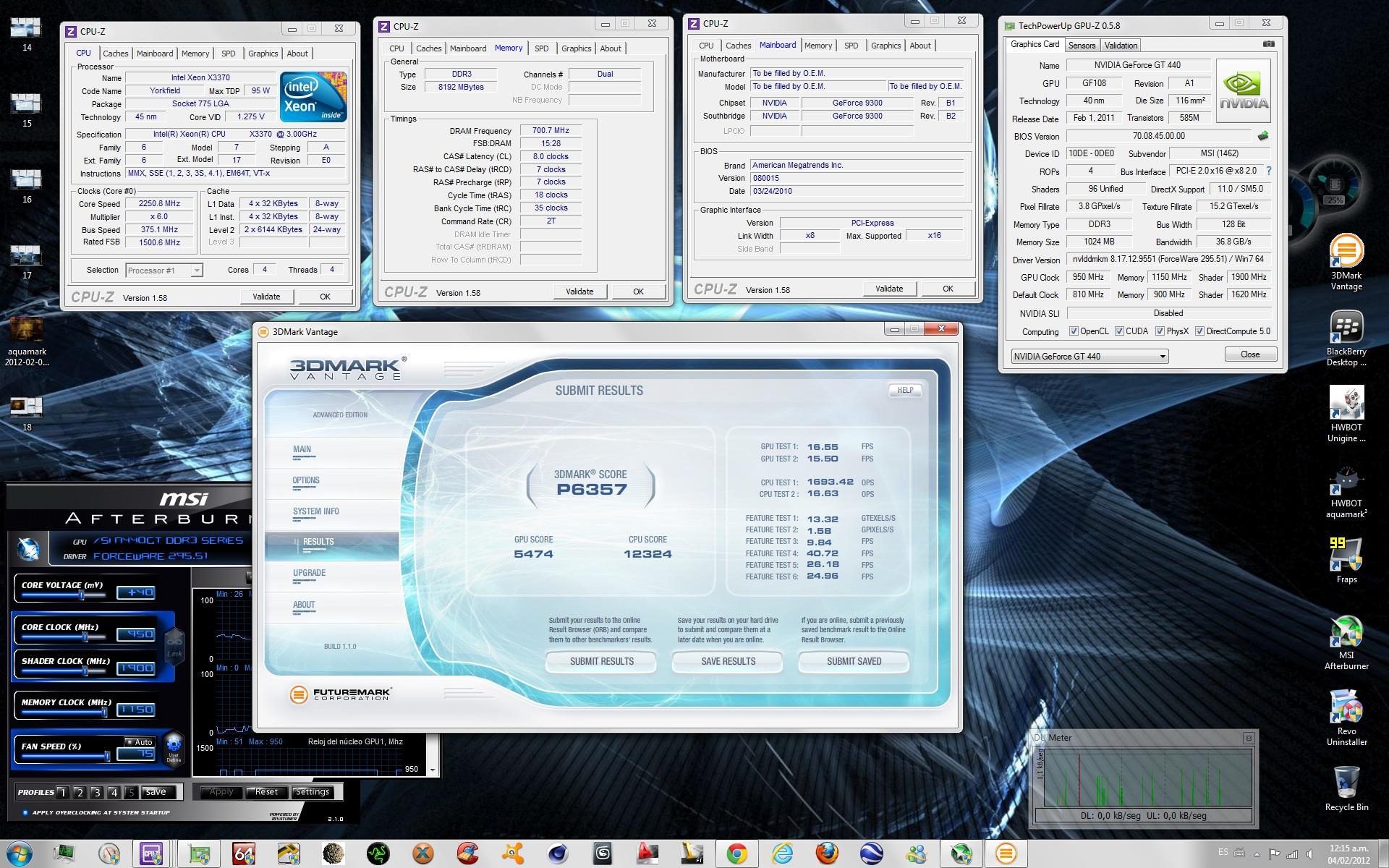This screenshot has height=868, width=1389.
Task: Toggle apply overclocking at system startup
Action: 26,812
